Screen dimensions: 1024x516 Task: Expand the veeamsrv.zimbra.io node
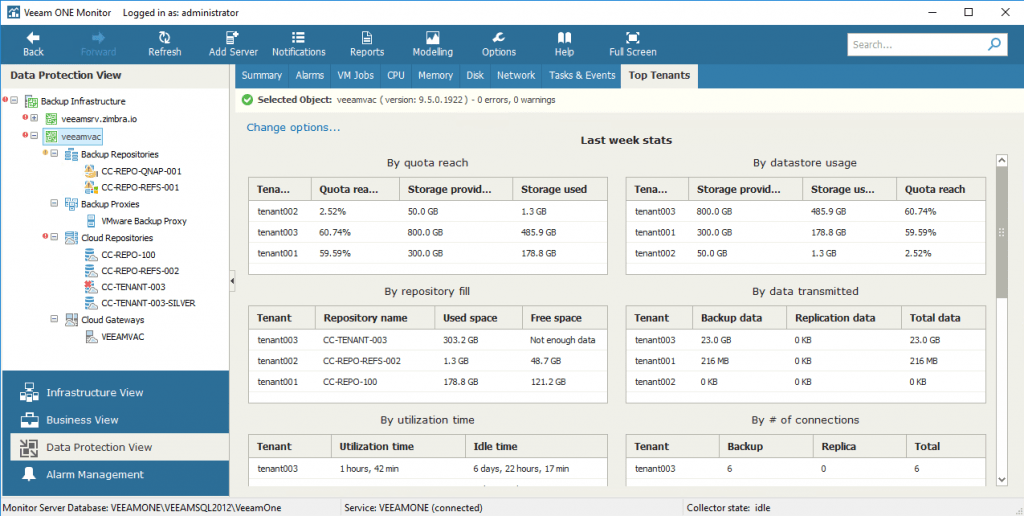[x=35, y=119]
